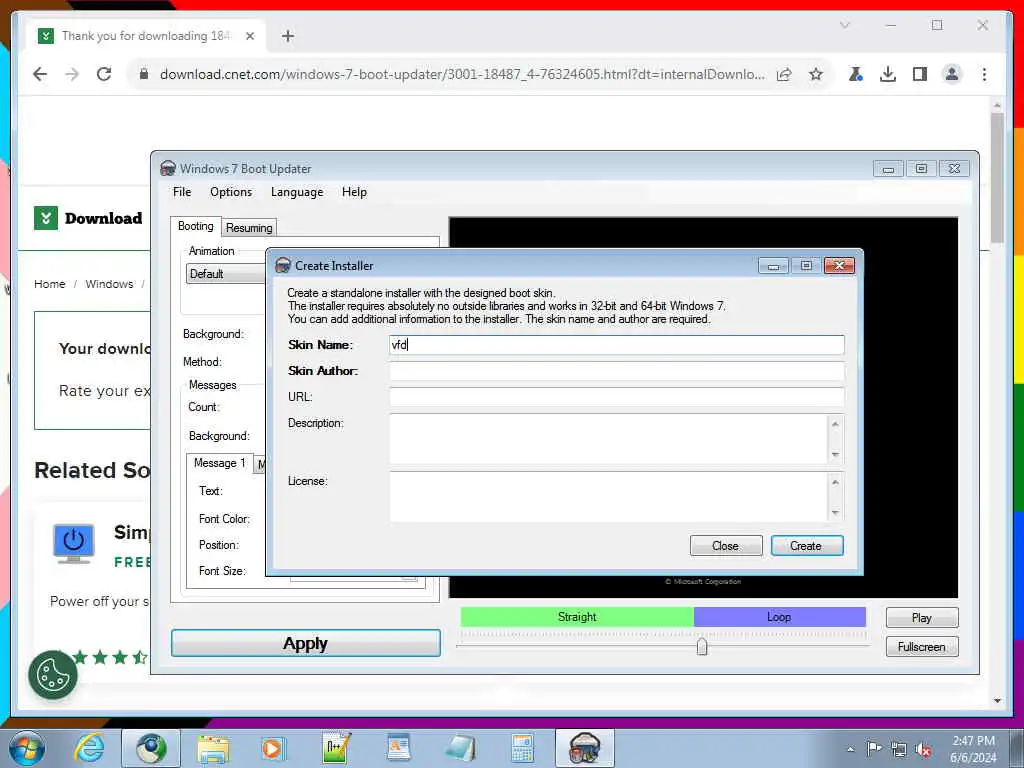
Task: Click the tab search chevron in Chrome
Action: (844, 25)
